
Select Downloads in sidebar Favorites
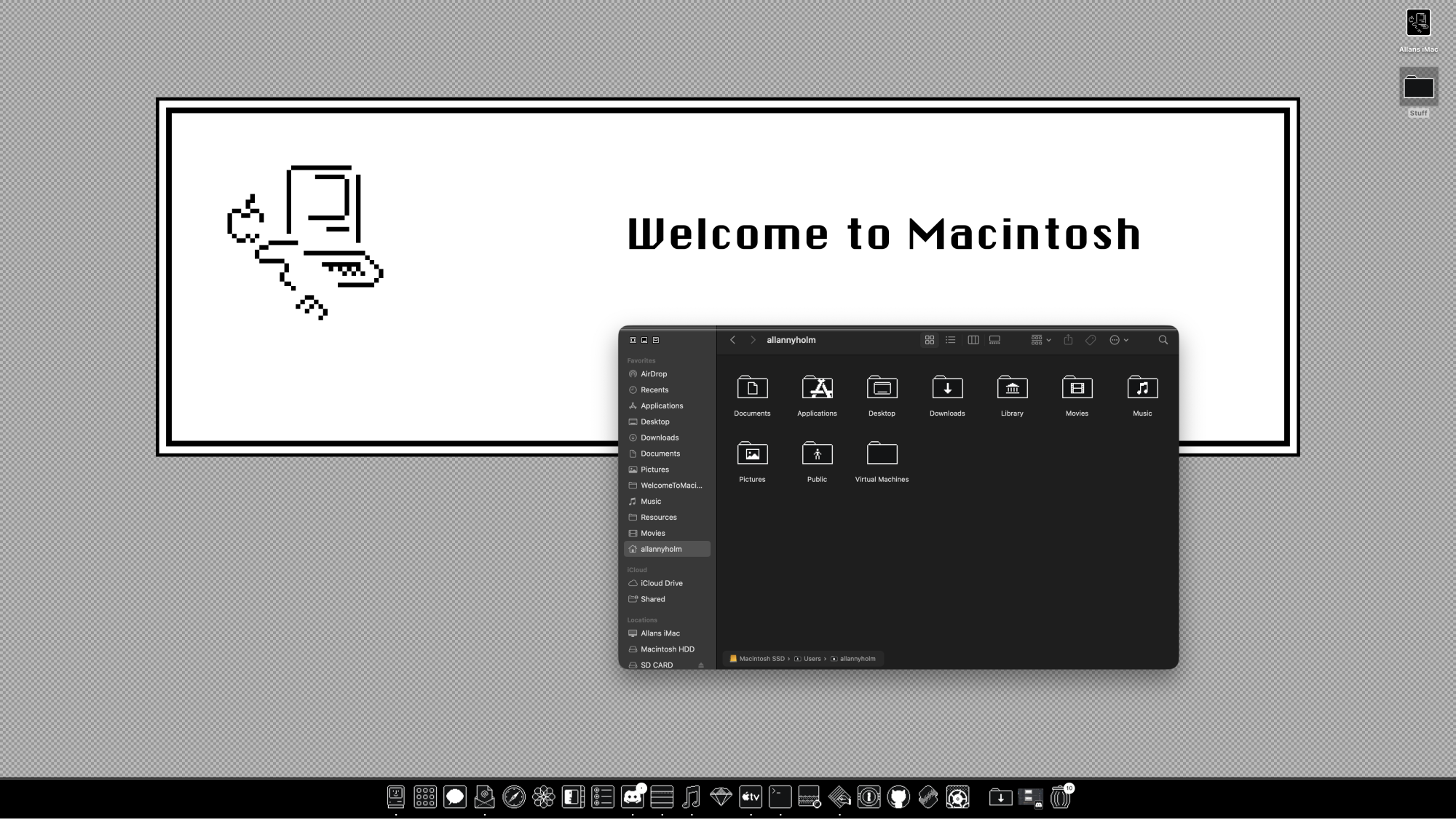(667, 438)
